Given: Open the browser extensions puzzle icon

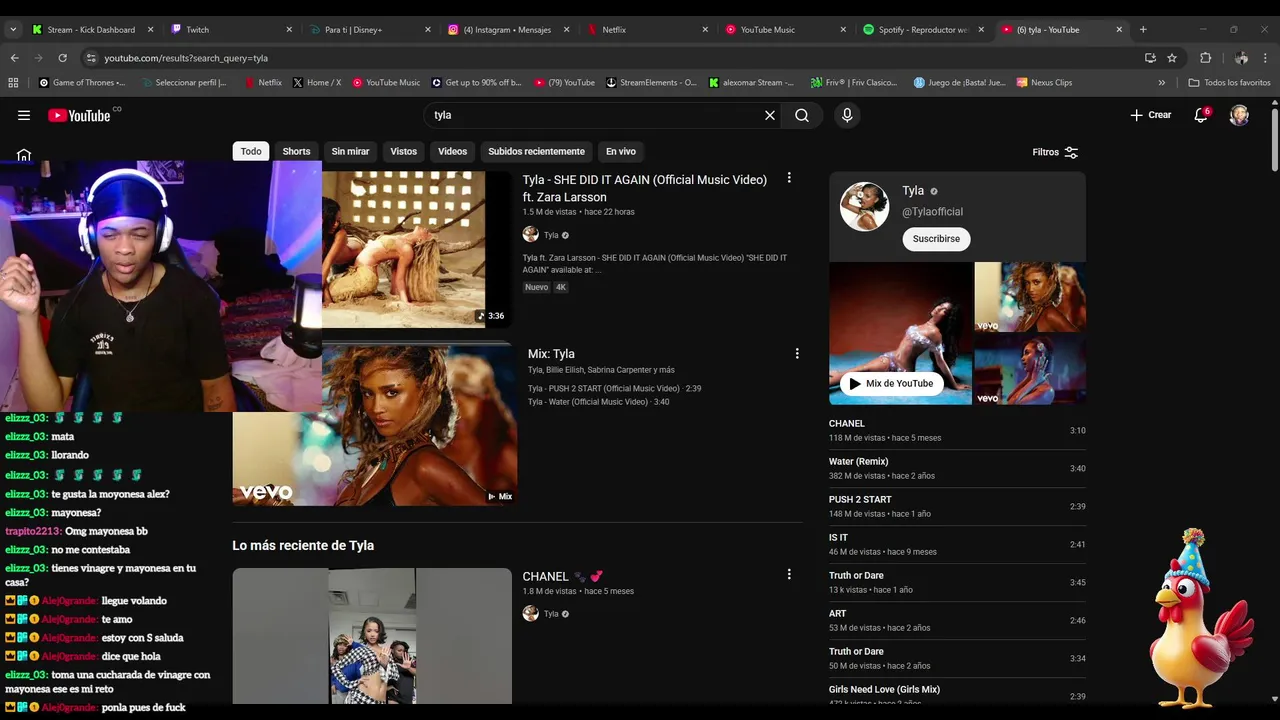Looking at the screenshot, I should (1205, 58).
